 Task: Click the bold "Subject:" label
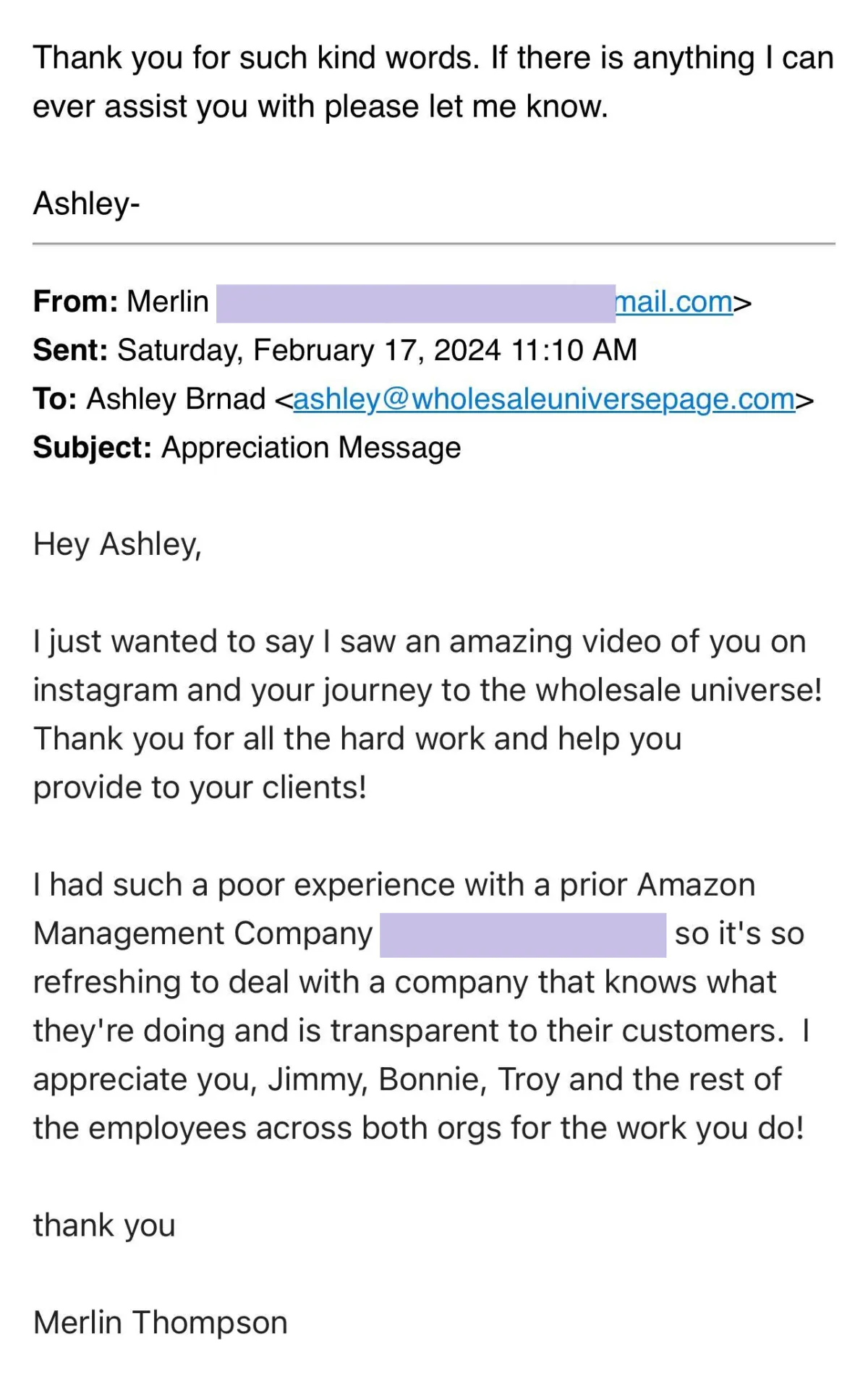click(x=92, y=448)
